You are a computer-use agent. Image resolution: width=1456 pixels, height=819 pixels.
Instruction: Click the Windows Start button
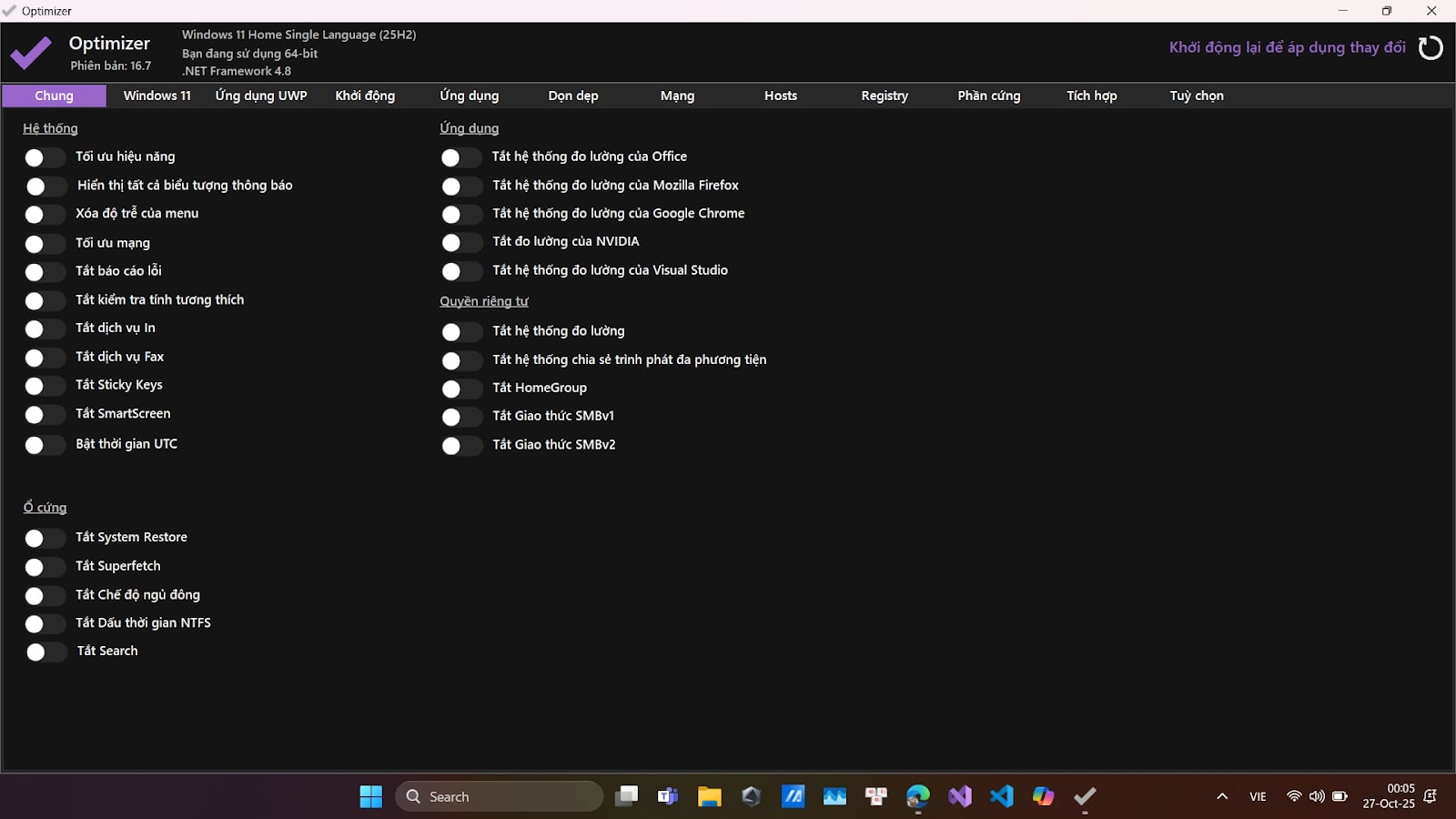coord(371,796)
